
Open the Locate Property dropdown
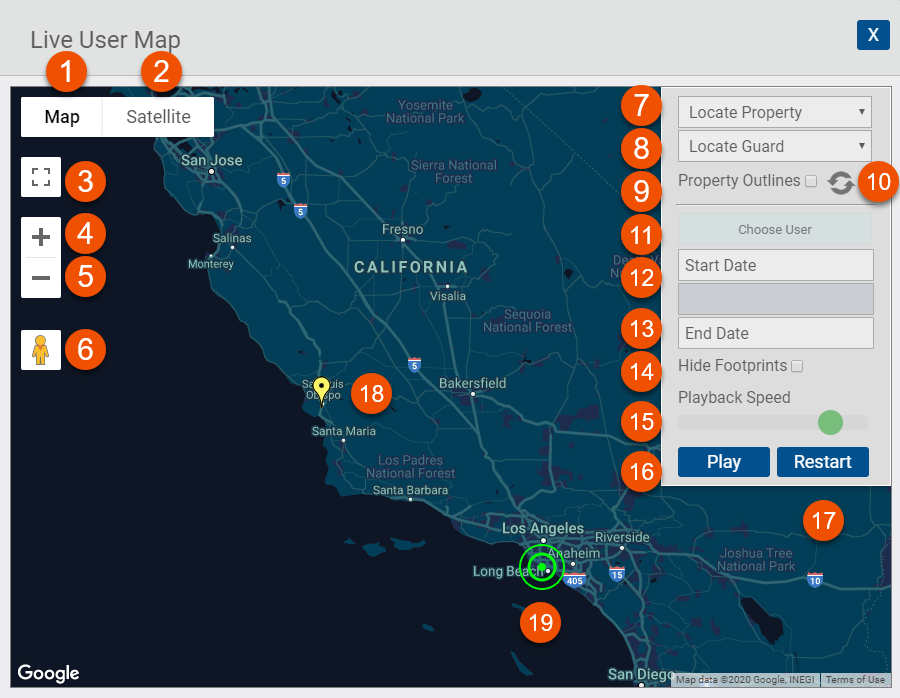tap(775, 112)
